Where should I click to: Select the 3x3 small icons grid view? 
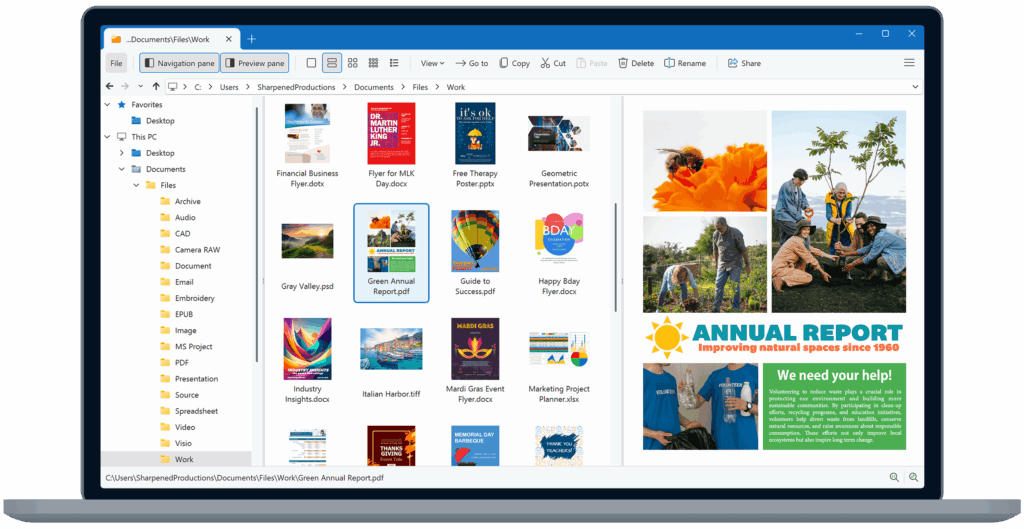tap(374, 63)
